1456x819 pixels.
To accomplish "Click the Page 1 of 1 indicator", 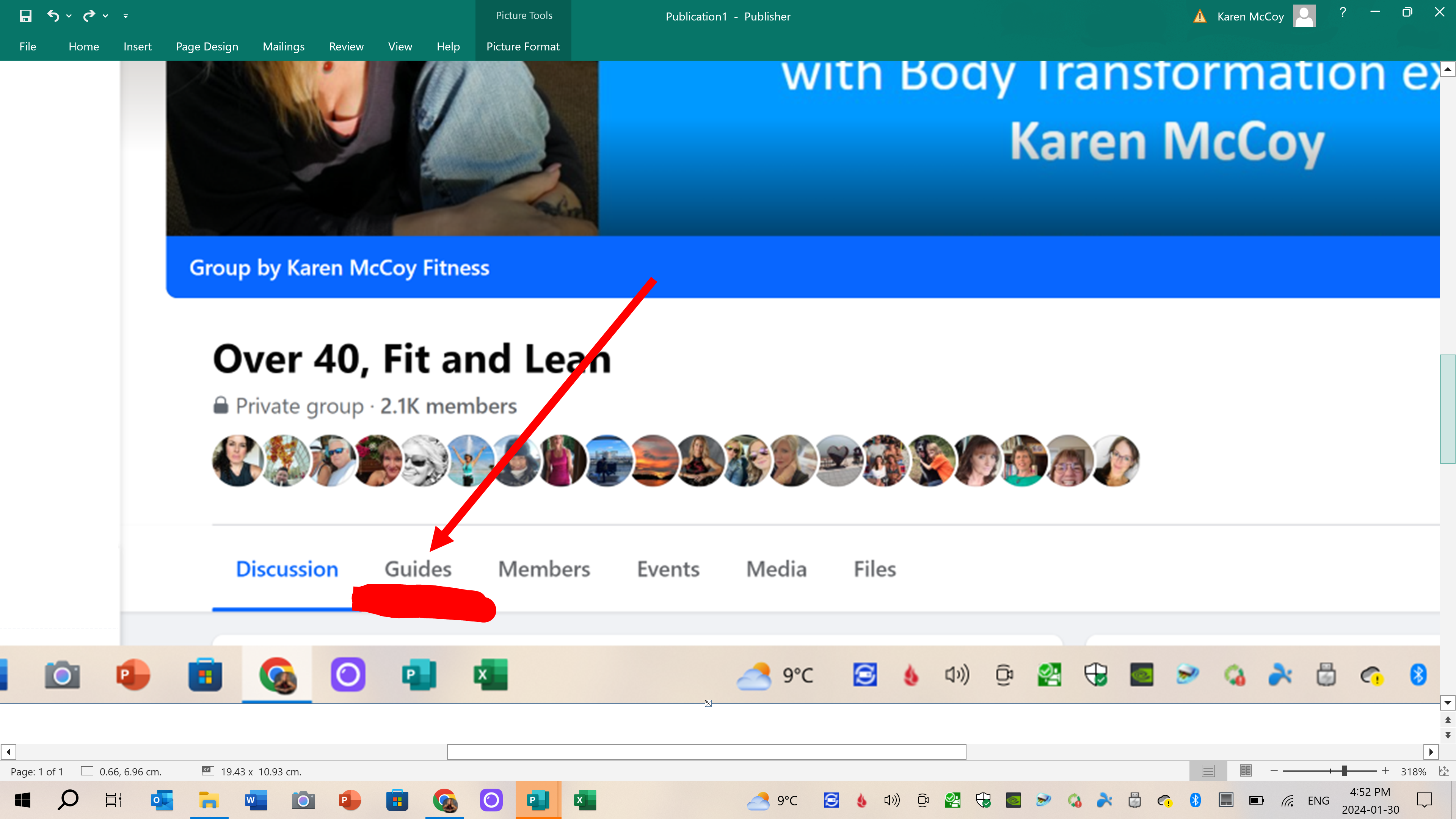I will coord(37,772).
